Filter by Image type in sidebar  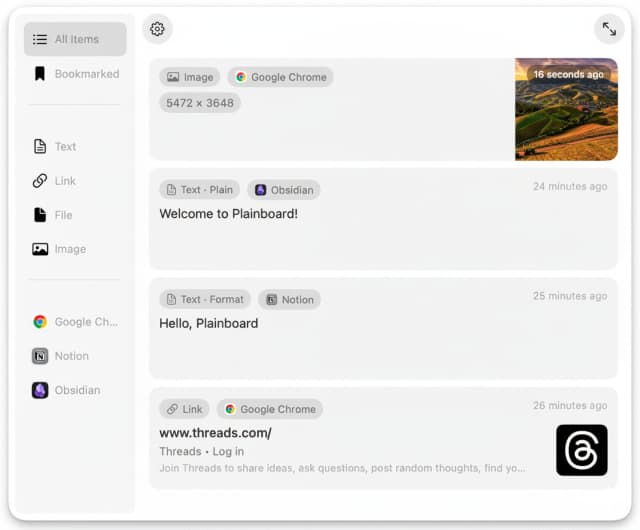(x=75, y=249)
